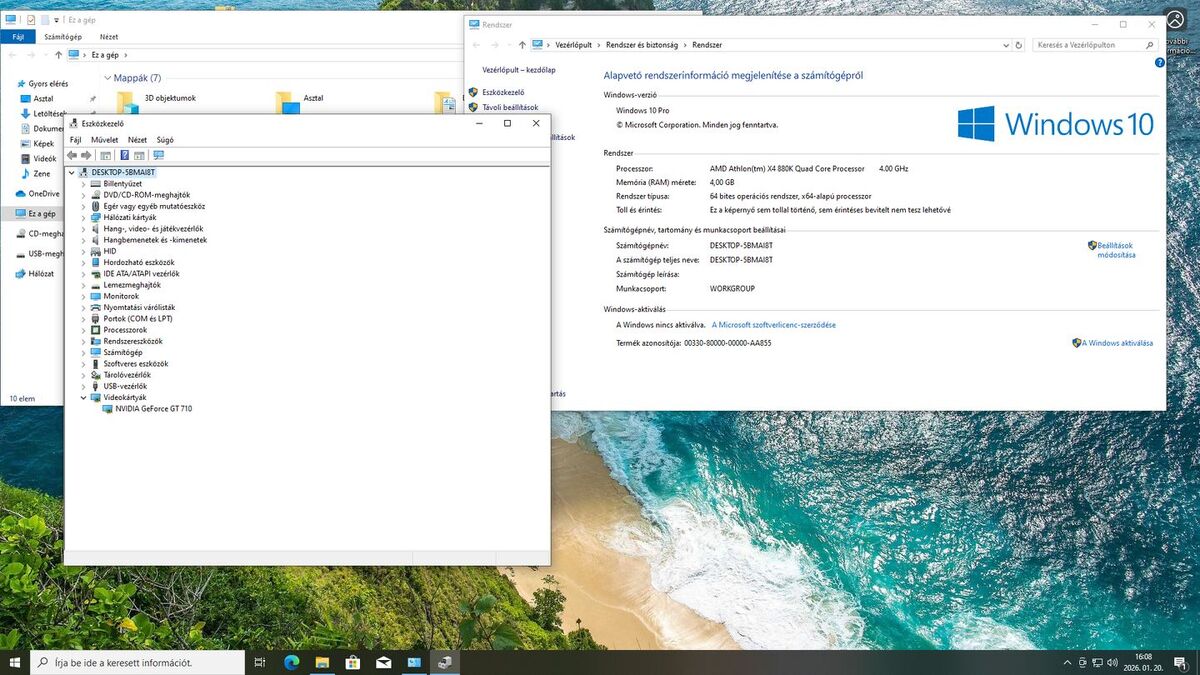Click Beállítások módosítása link
Screen dimensions: 1200x675
coord(1116,250)
